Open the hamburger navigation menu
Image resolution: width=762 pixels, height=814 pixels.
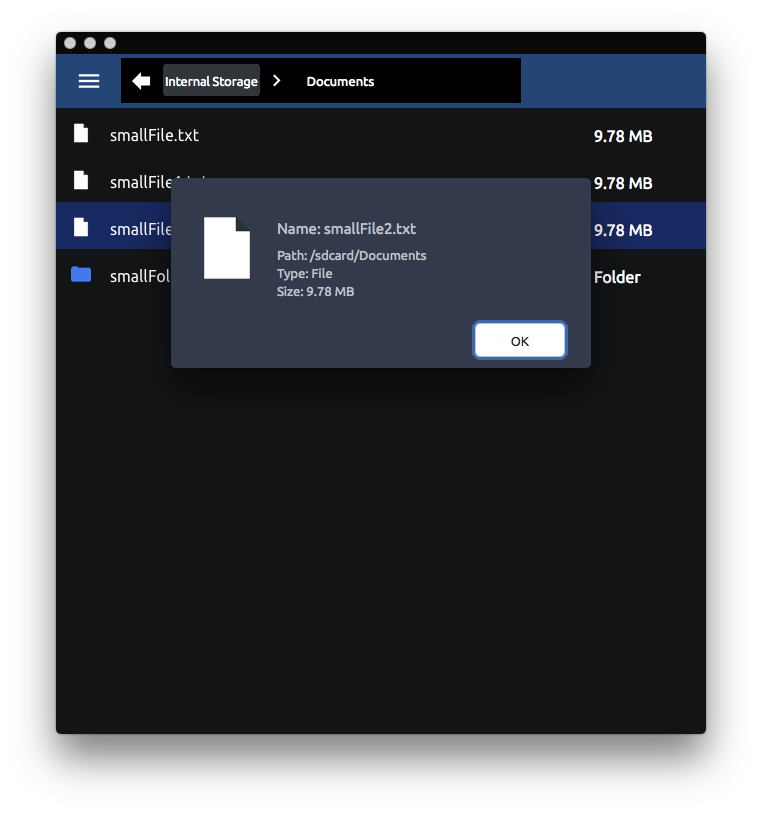[89, 81]
